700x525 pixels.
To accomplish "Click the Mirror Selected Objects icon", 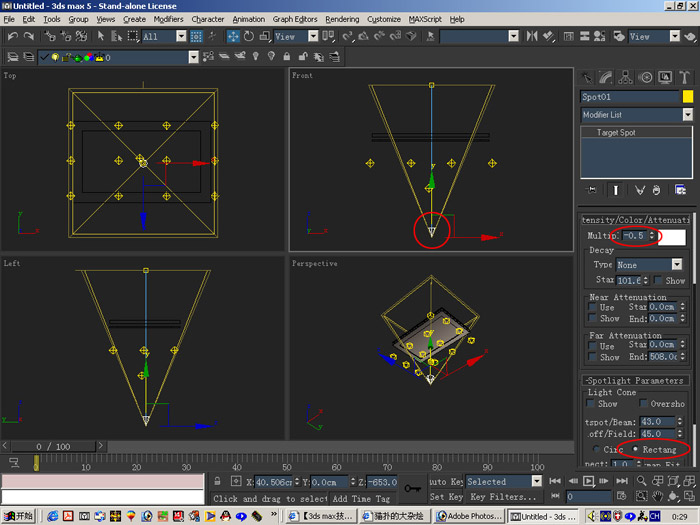I will coord(531,37).
